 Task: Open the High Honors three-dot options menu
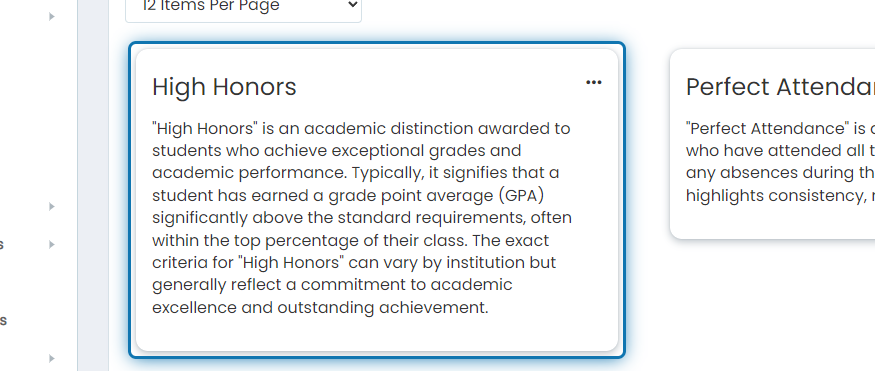point(594,83)
